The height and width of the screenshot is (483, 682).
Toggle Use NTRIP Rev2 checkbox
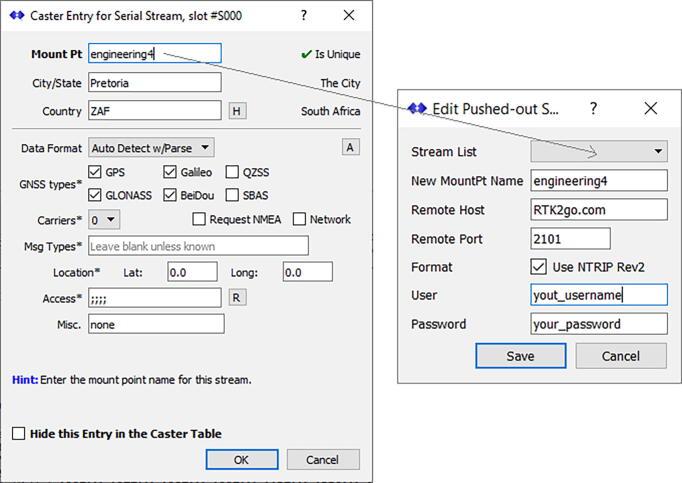click(x=539, y=267)
